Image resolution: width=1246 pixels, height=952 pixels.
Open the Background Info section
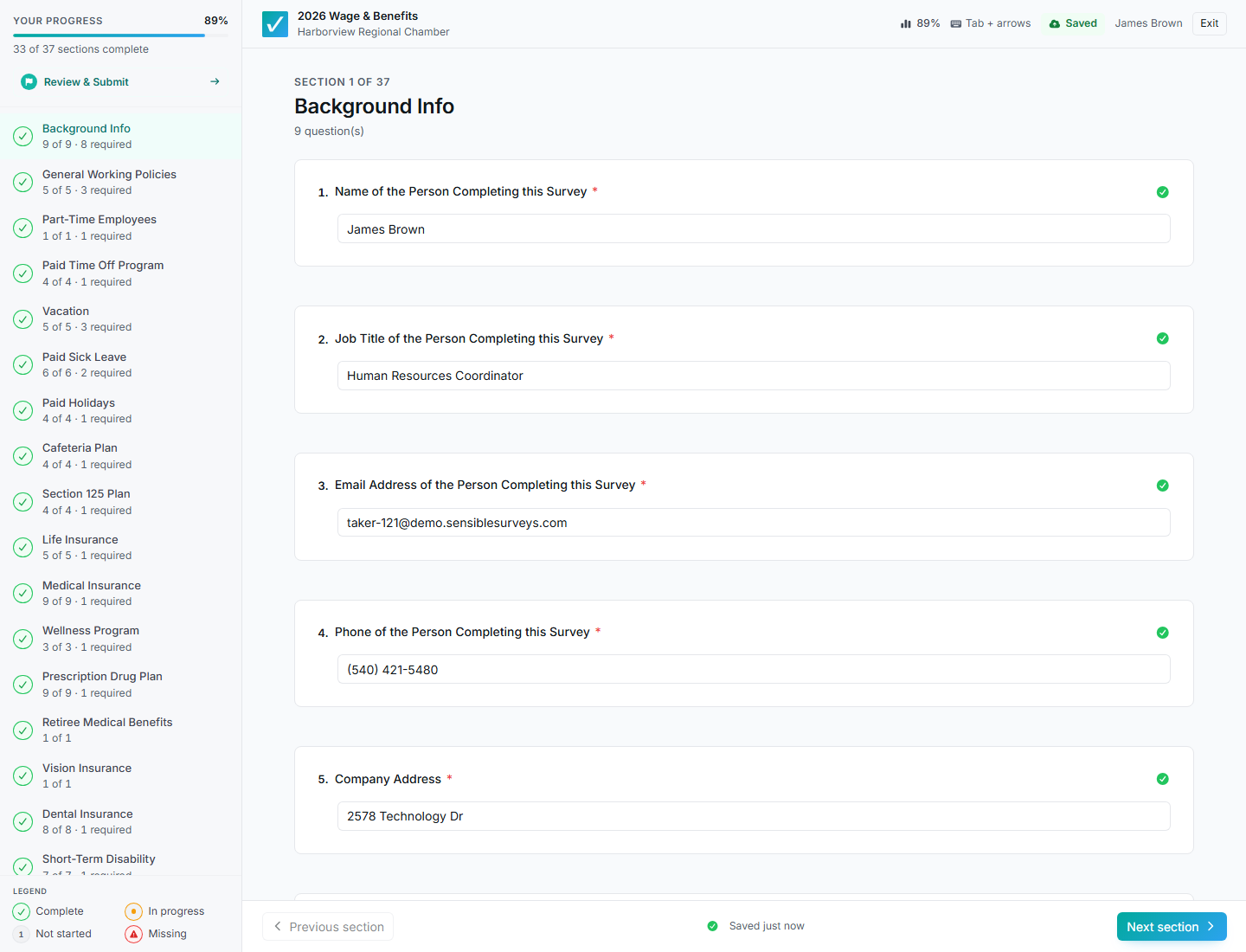120,136
